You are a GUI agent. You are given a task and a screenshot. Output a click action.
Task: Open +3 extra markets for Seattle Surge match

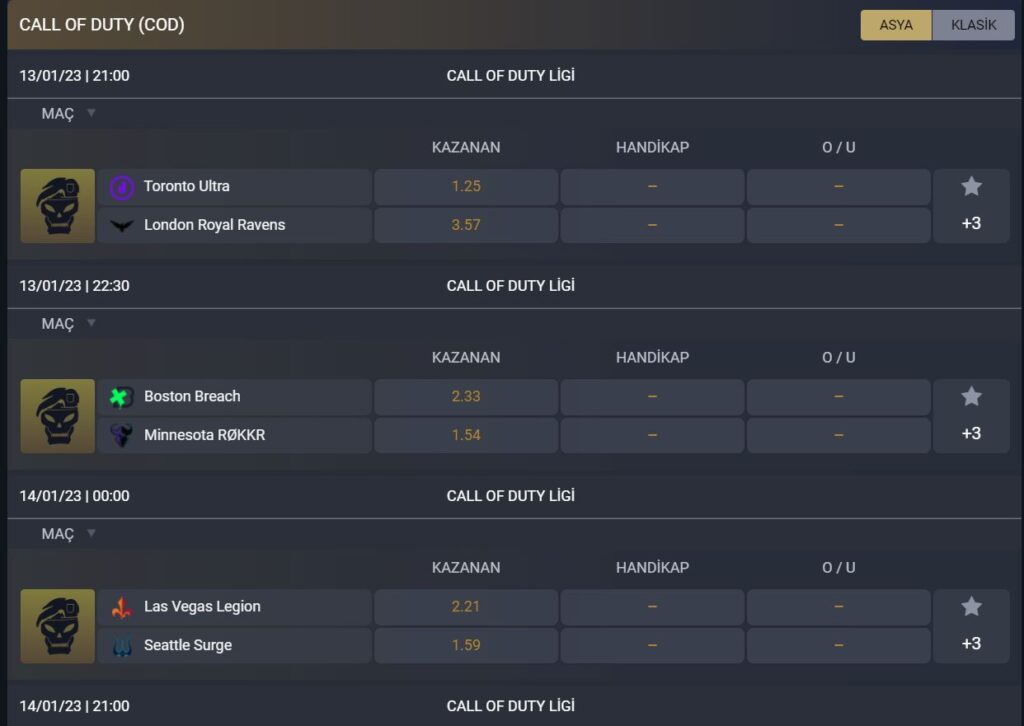pos(970,643)
